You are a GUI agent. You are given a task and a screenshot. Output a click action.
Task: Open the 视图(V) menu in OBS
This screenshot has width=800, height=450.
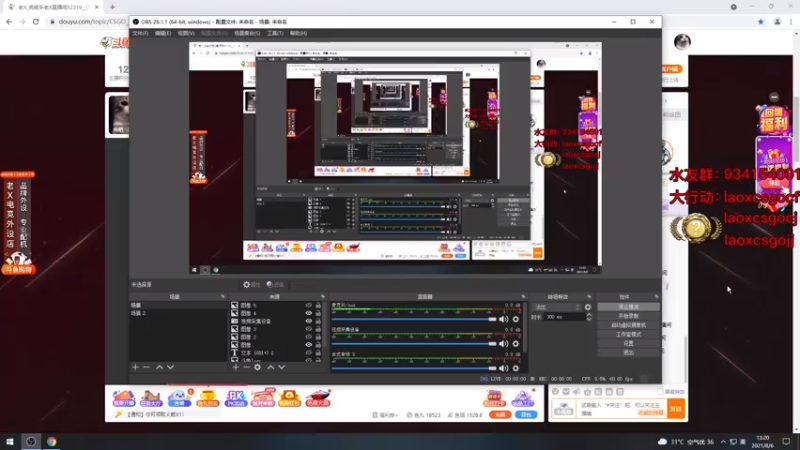pos(186,33)
